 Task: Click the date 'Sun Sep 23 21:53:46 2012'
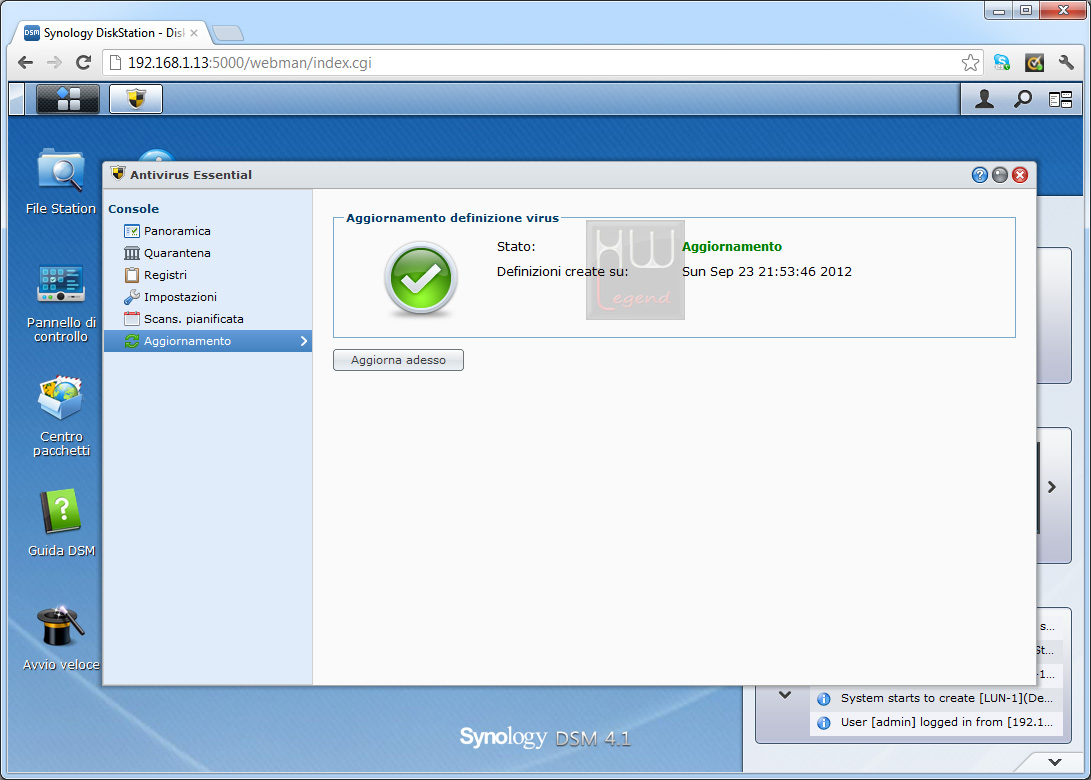[767, 271]
